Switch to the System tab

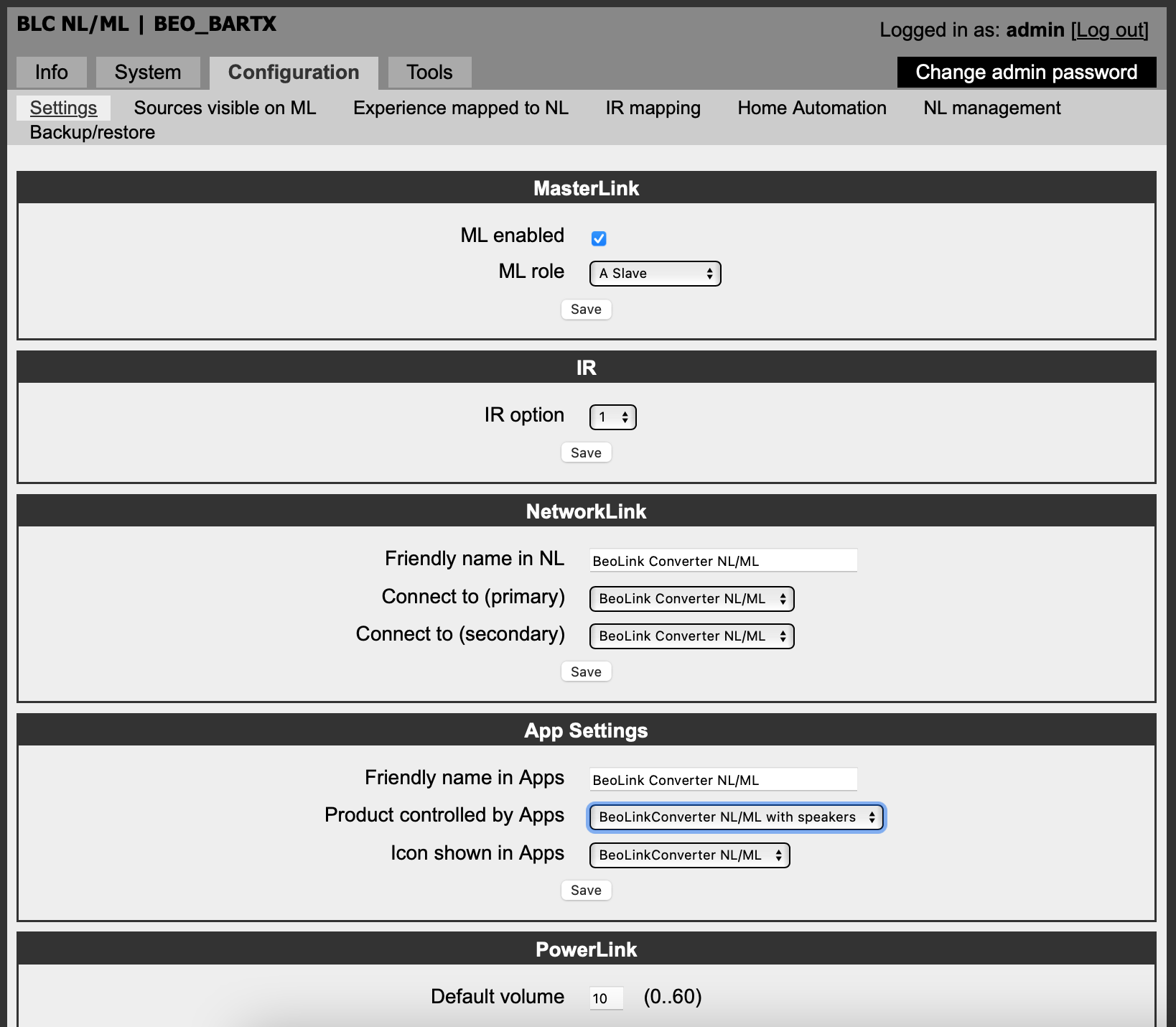148,73
